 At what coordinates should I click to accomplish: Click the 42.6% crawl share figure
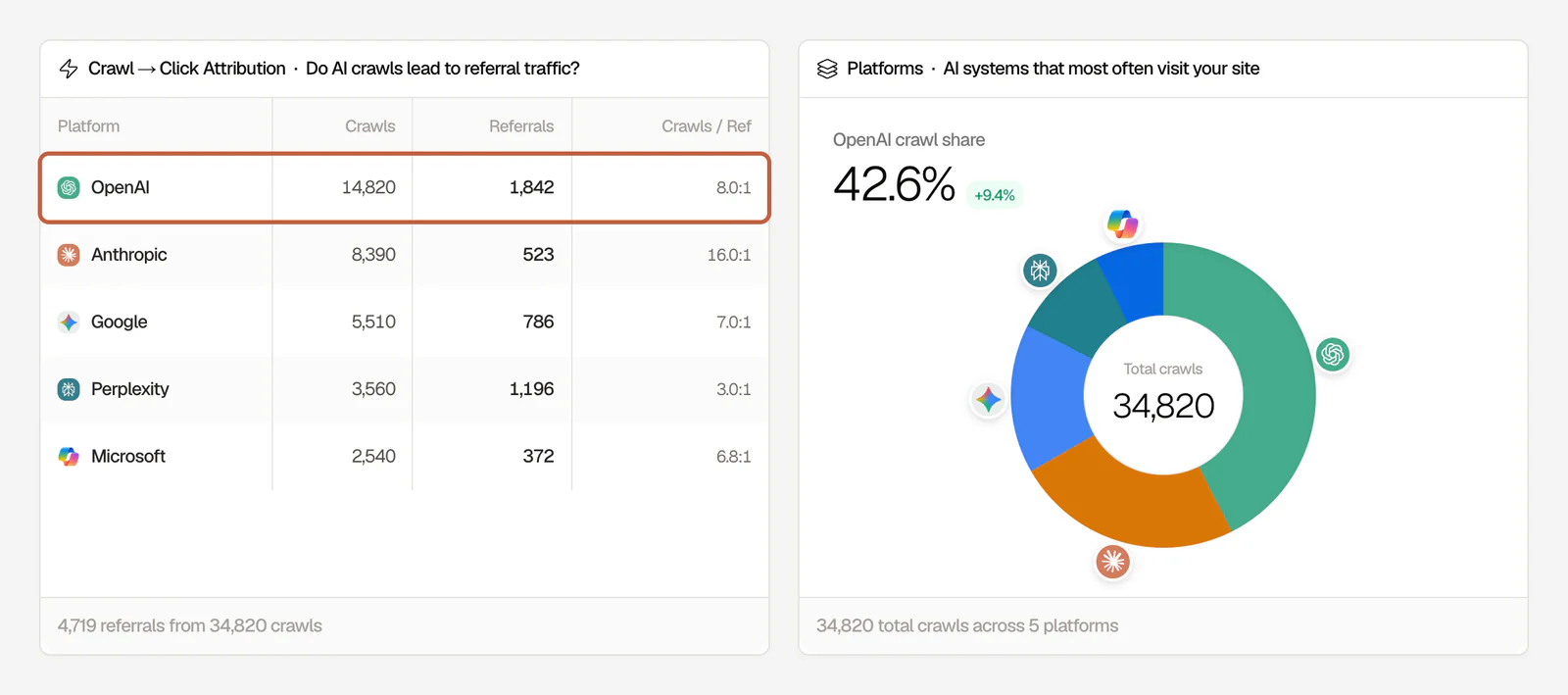(x=894, y=184)
